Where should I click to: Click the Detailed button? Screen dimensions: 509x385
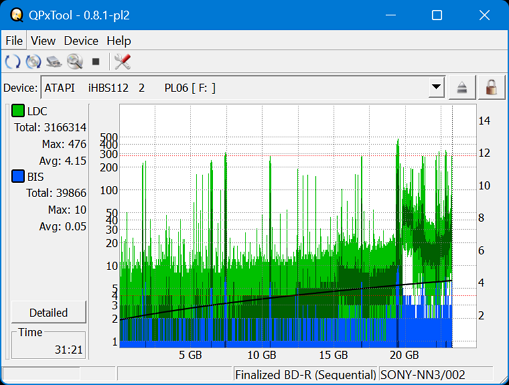pos(49,313)
